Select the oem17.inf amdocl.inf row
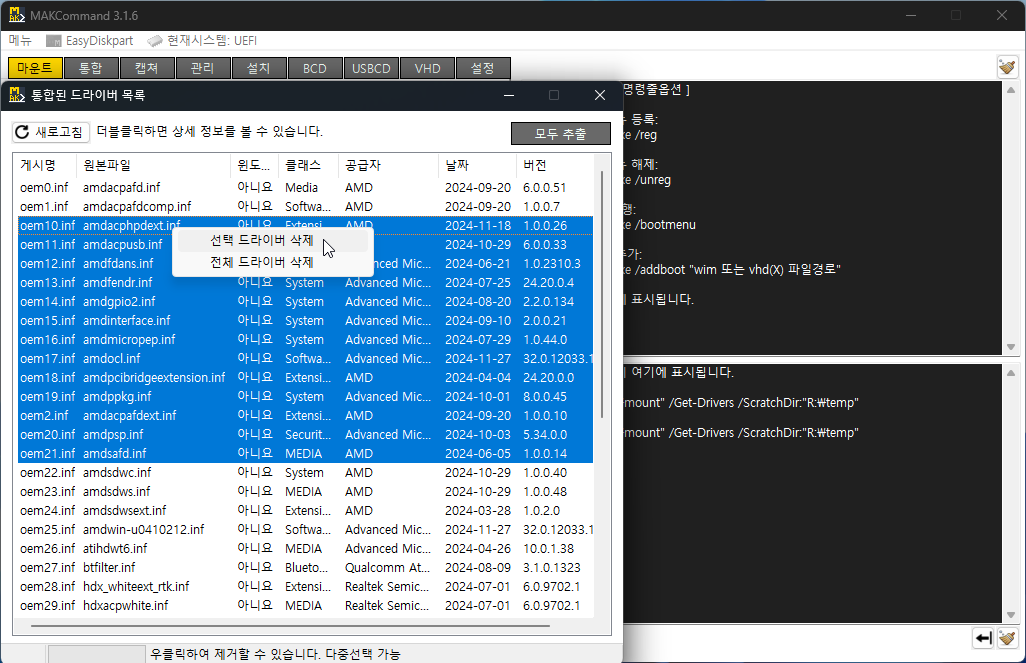This screenshot has height=663, width=1026. (x=305, y=359)
